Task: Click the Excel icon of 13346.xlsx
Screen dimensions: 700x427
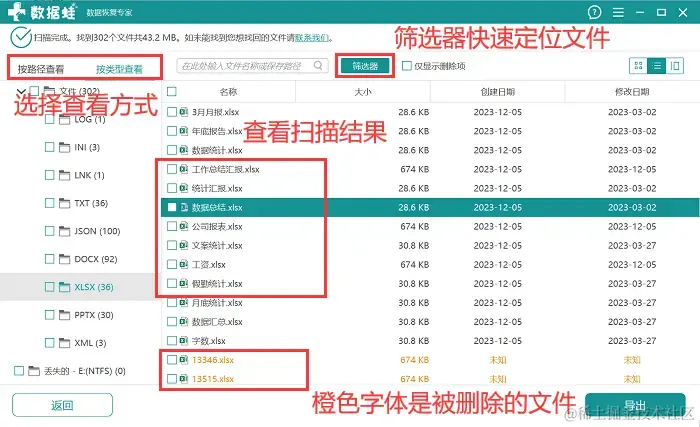Action: pyautogui.click(x=183, y=360)
